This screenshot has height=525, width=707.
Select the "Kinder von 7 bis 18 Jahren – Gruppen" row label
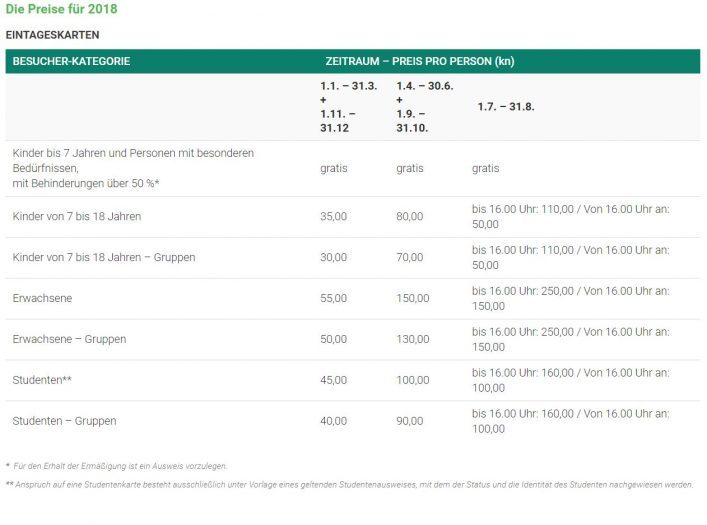[x=104, y=257]
